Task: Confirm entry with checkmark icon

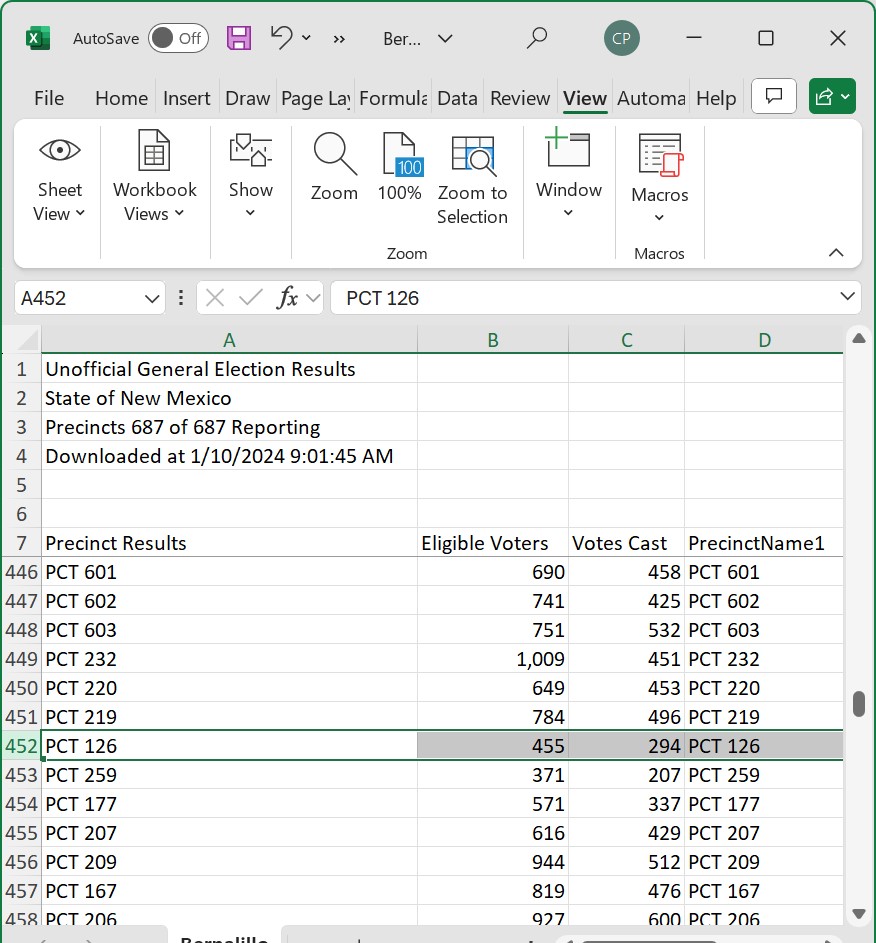Action: click(251, 298)
